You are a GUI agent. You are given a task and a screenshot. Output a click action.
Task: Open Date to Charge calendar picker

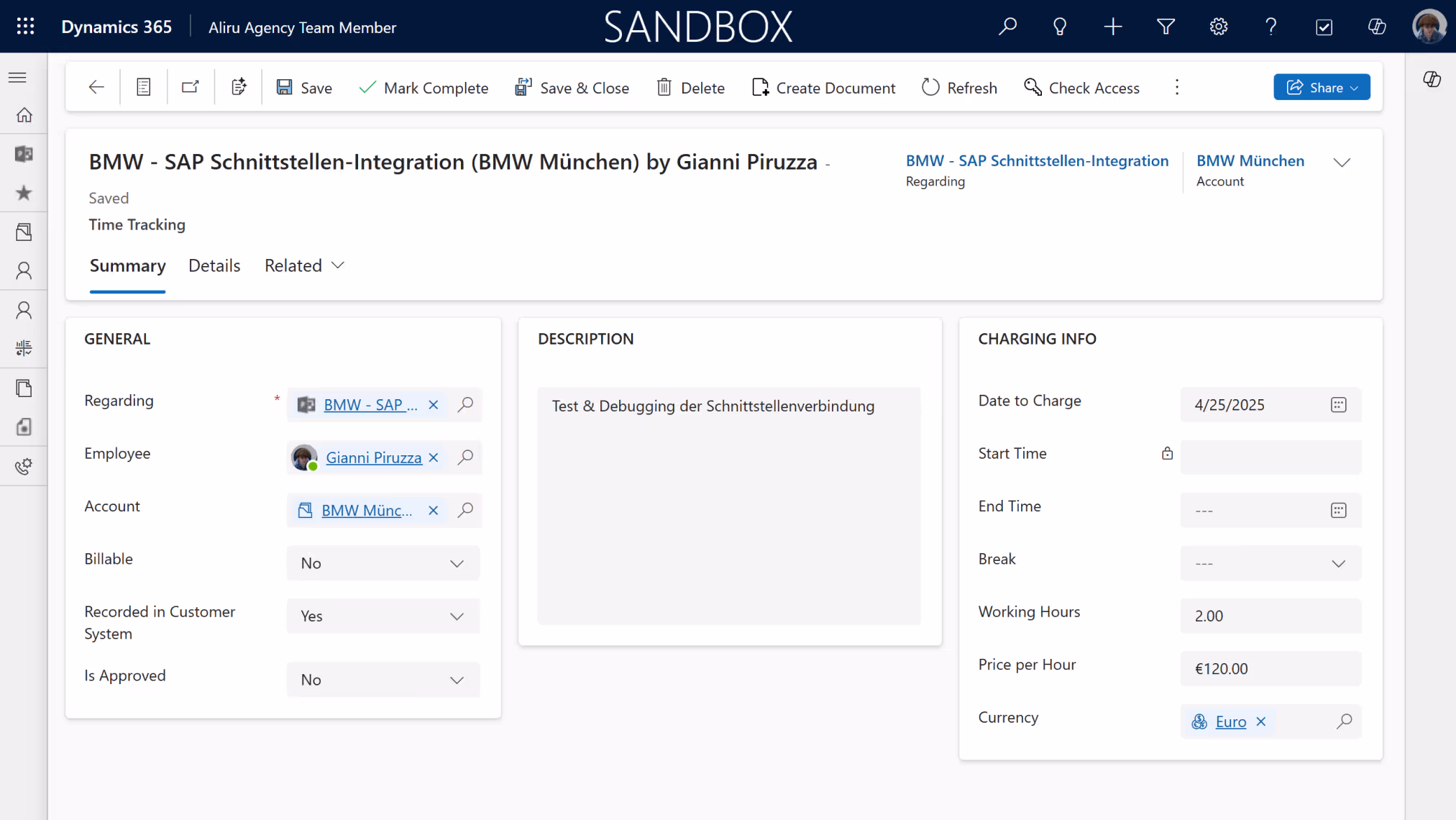(x=1338, y=405)
